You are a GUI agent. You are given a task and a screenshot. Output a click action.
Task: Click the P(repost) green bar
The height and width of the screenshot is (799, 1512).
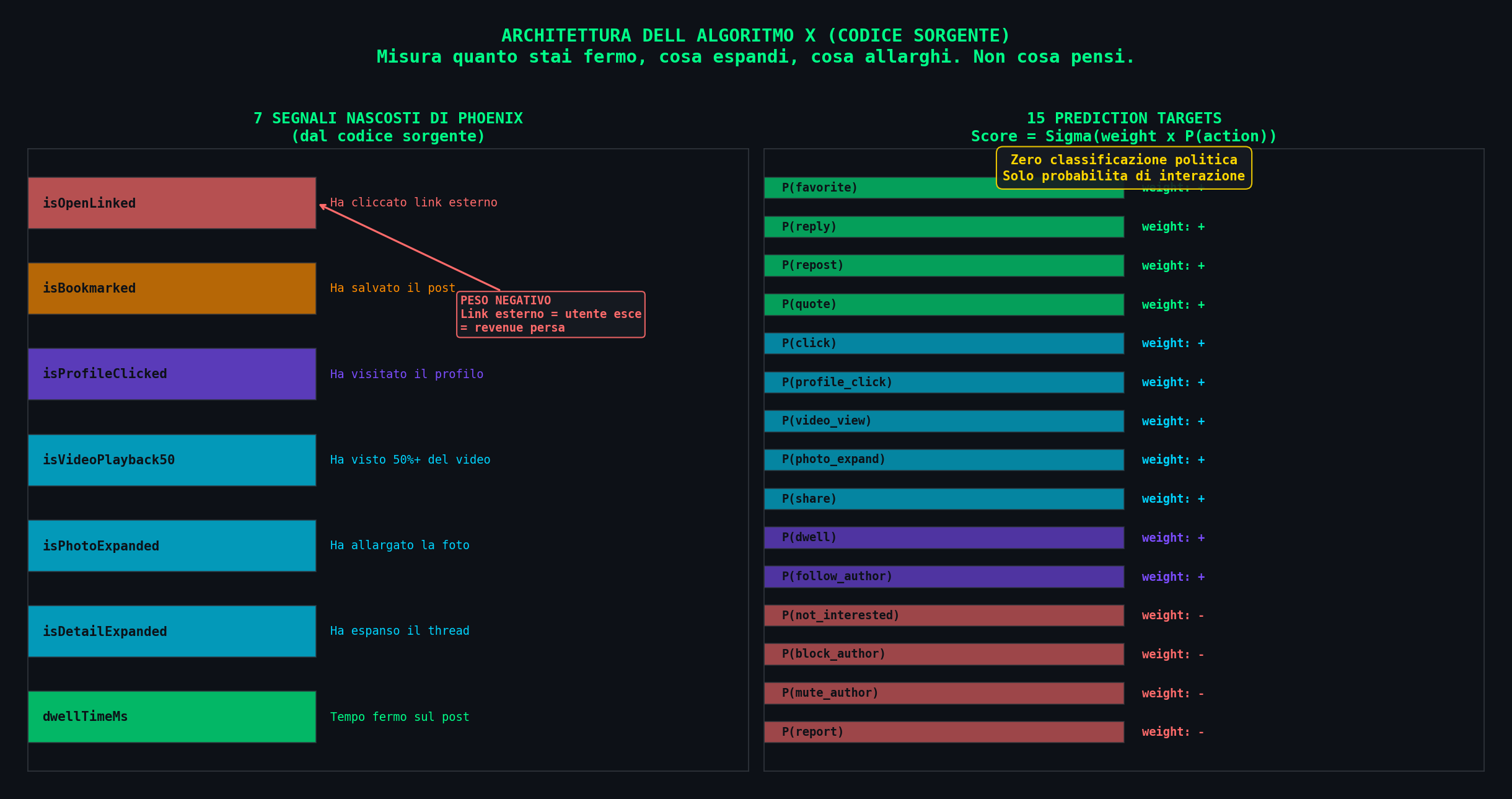coord(943,265)
